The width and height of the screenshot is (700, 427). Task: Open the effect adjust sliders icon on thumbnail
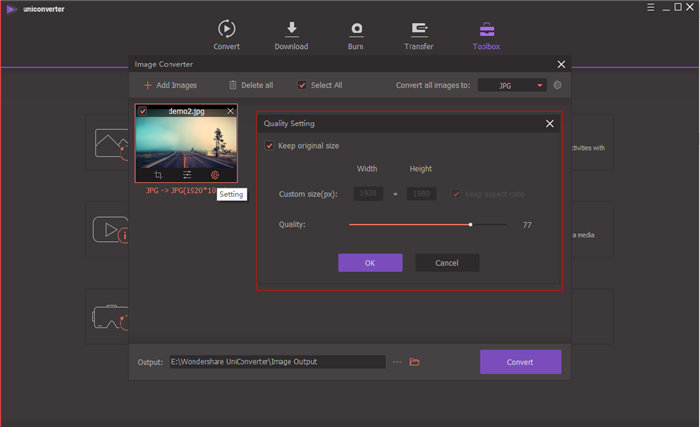(186, 174)
